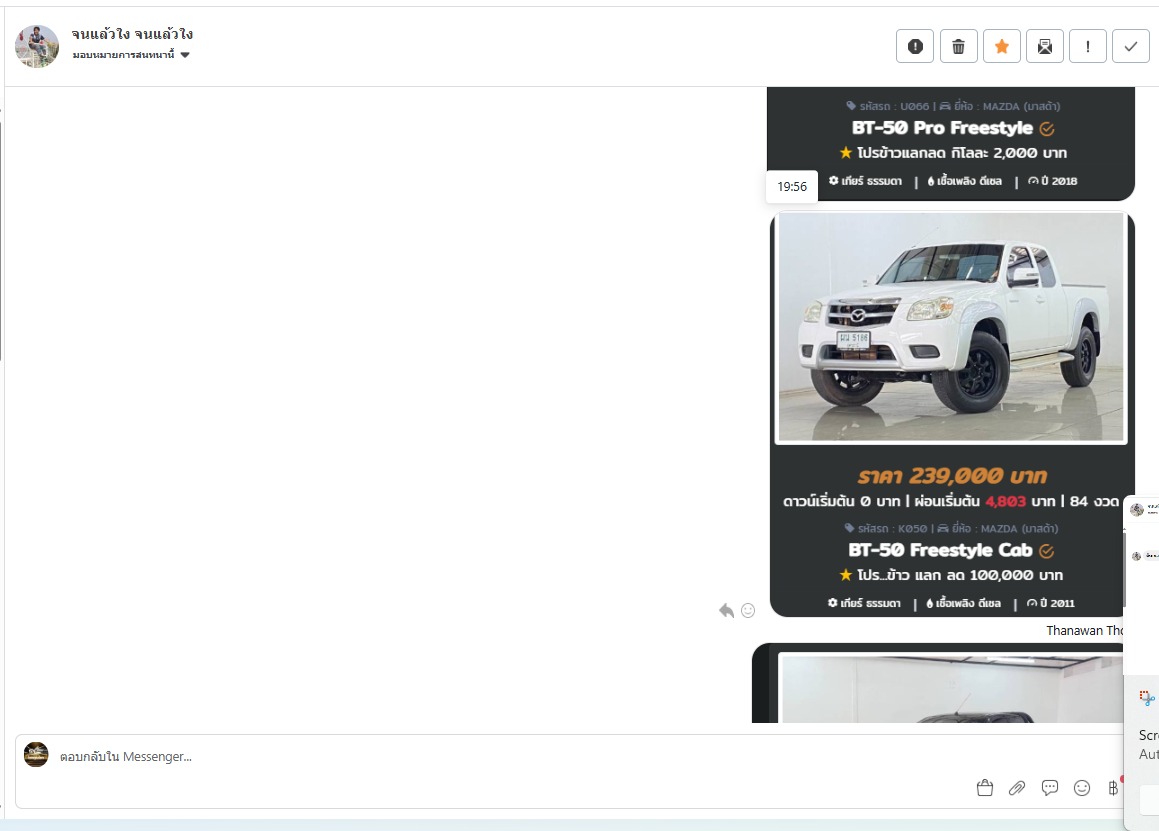Click the page avatar beside reply box

pos(36,755)
